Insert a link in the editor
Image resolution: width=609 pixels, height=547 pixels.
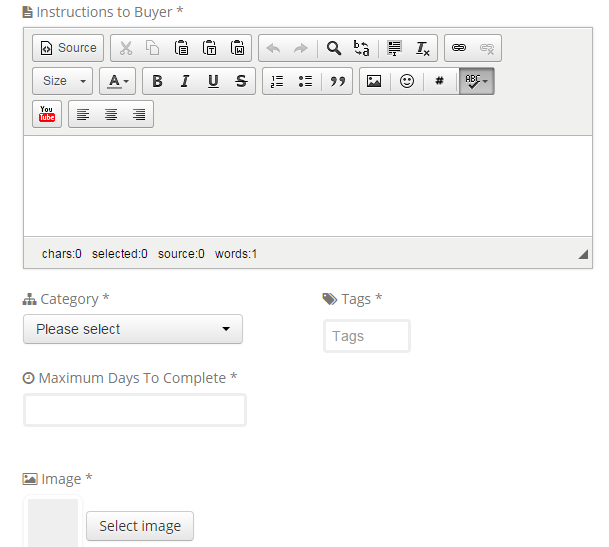(x=459, y=48)
